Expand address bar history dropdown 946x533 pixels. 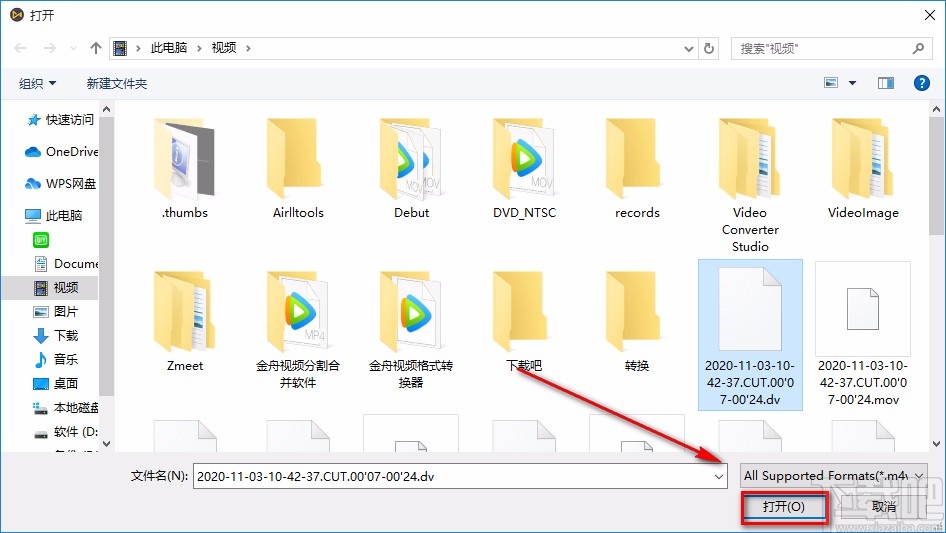point(688,49)
